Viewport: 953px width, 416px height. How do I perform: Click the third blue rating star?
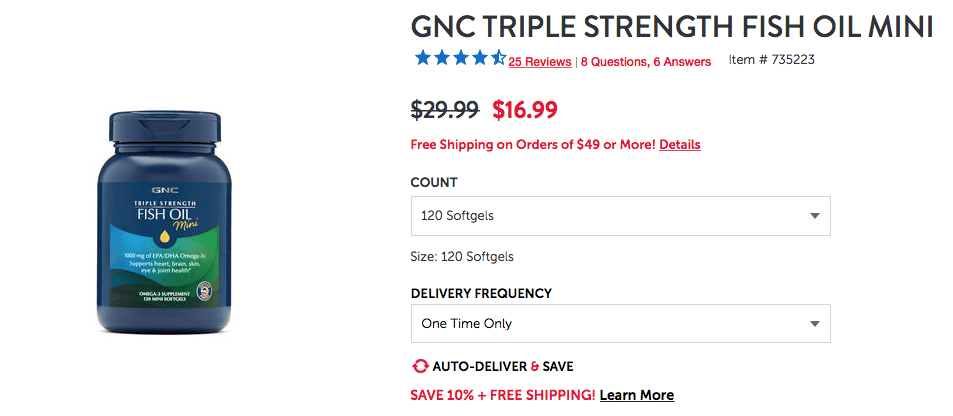pos(461,58)
